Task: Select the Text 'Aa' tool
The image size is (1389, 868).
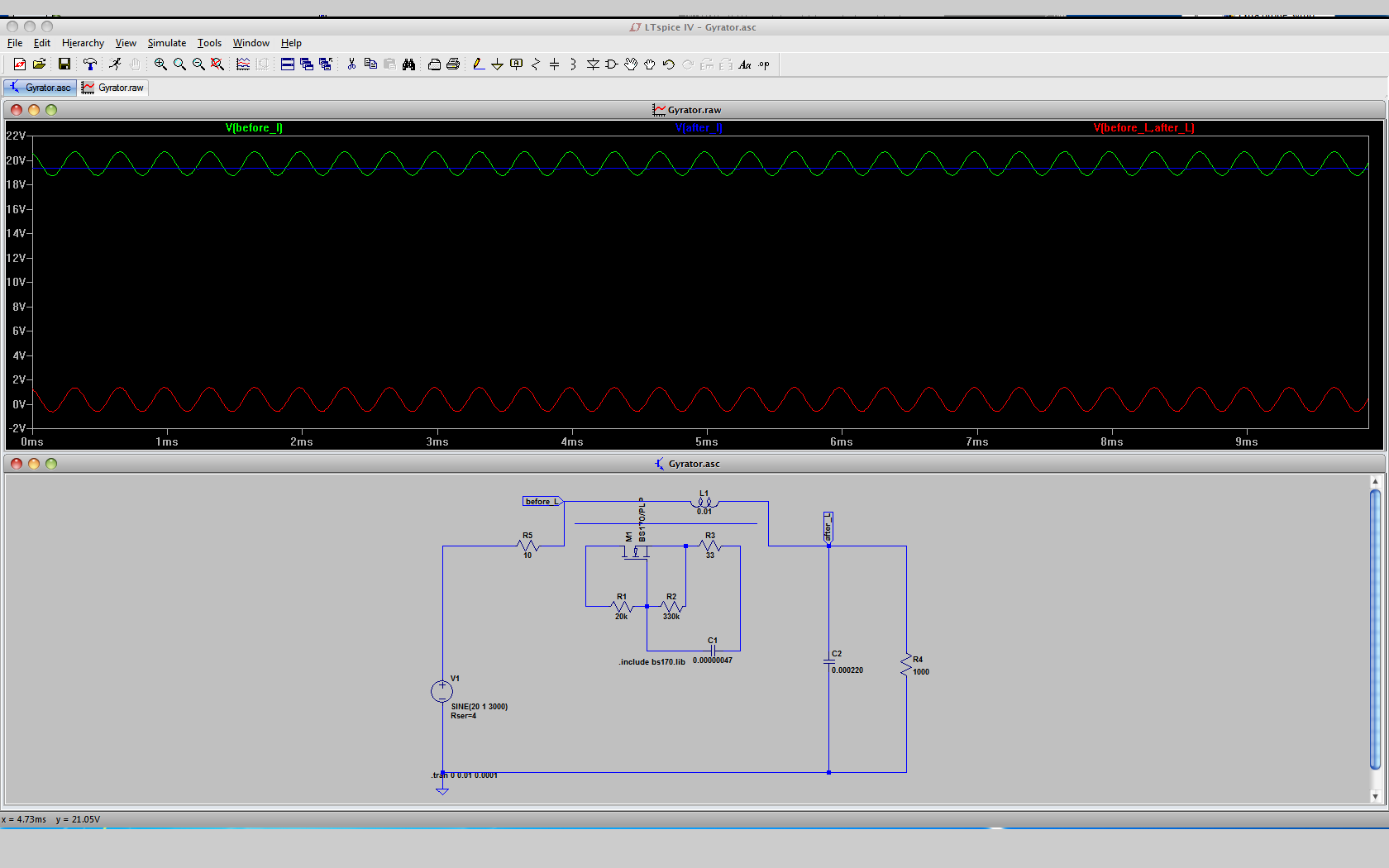Action: point(745,64)
